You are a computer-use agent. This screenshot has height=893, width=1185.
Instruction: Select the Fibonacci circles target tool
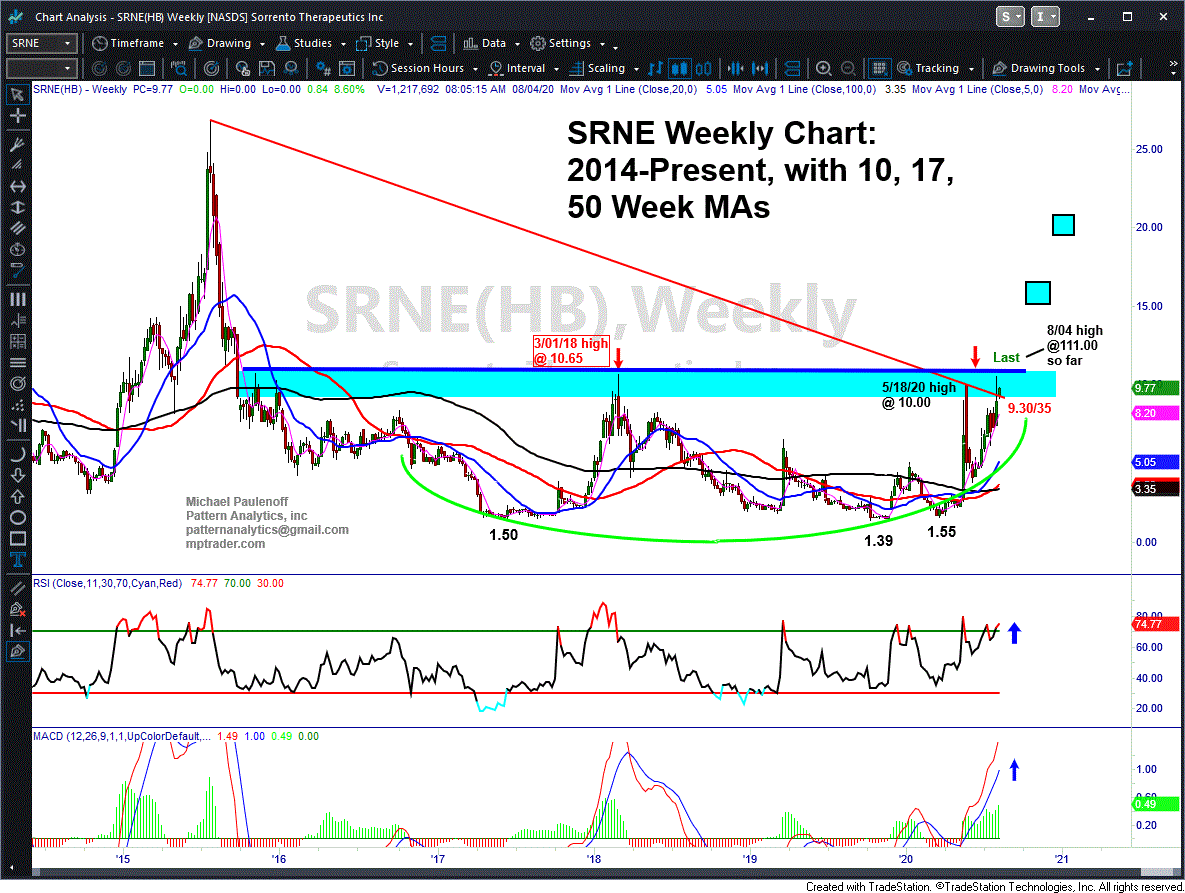coord(17,384)
